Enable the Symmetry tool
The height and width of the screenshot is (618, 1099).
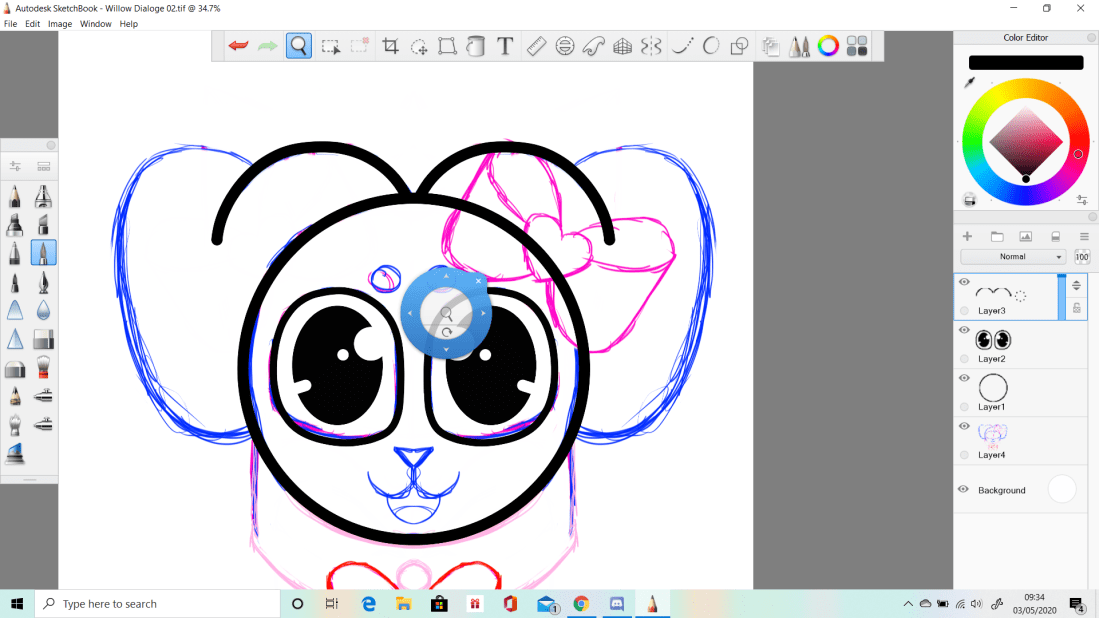point(651,46)
